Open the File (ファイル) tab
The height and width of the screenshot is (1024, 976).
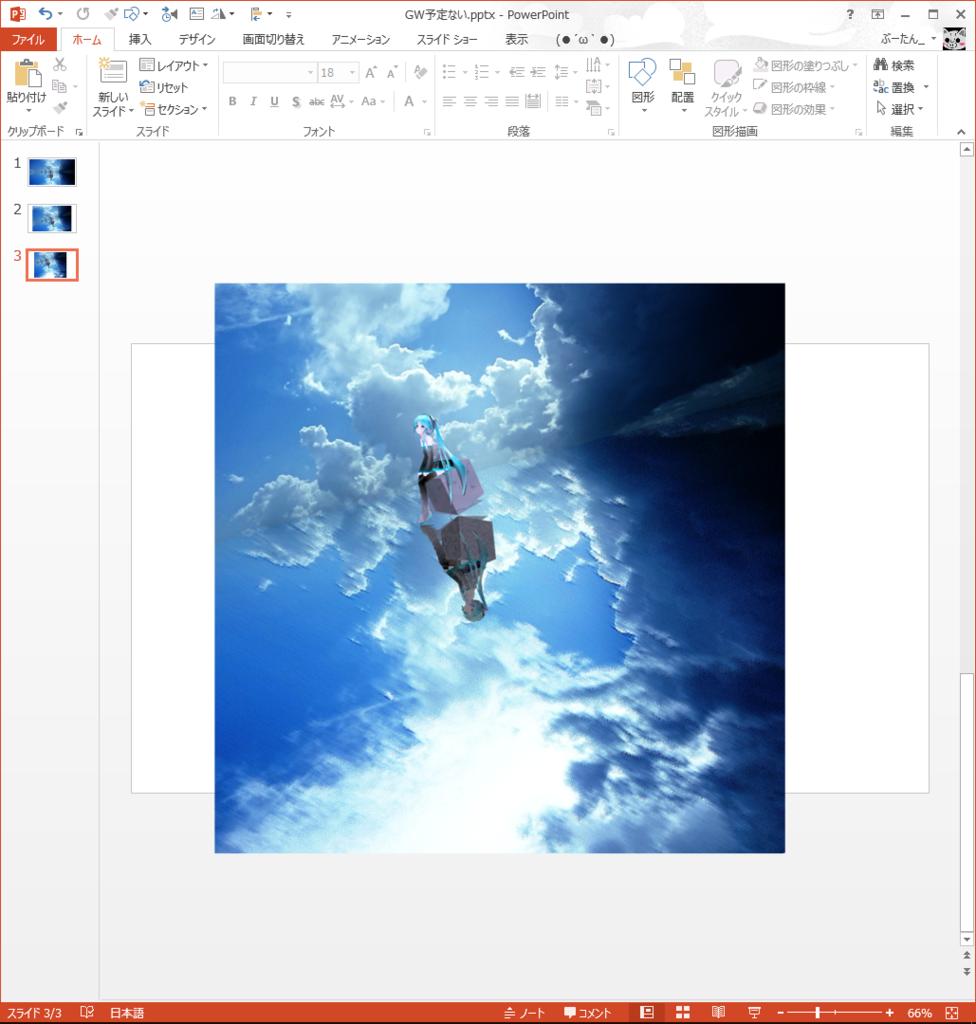click(28, 39)
